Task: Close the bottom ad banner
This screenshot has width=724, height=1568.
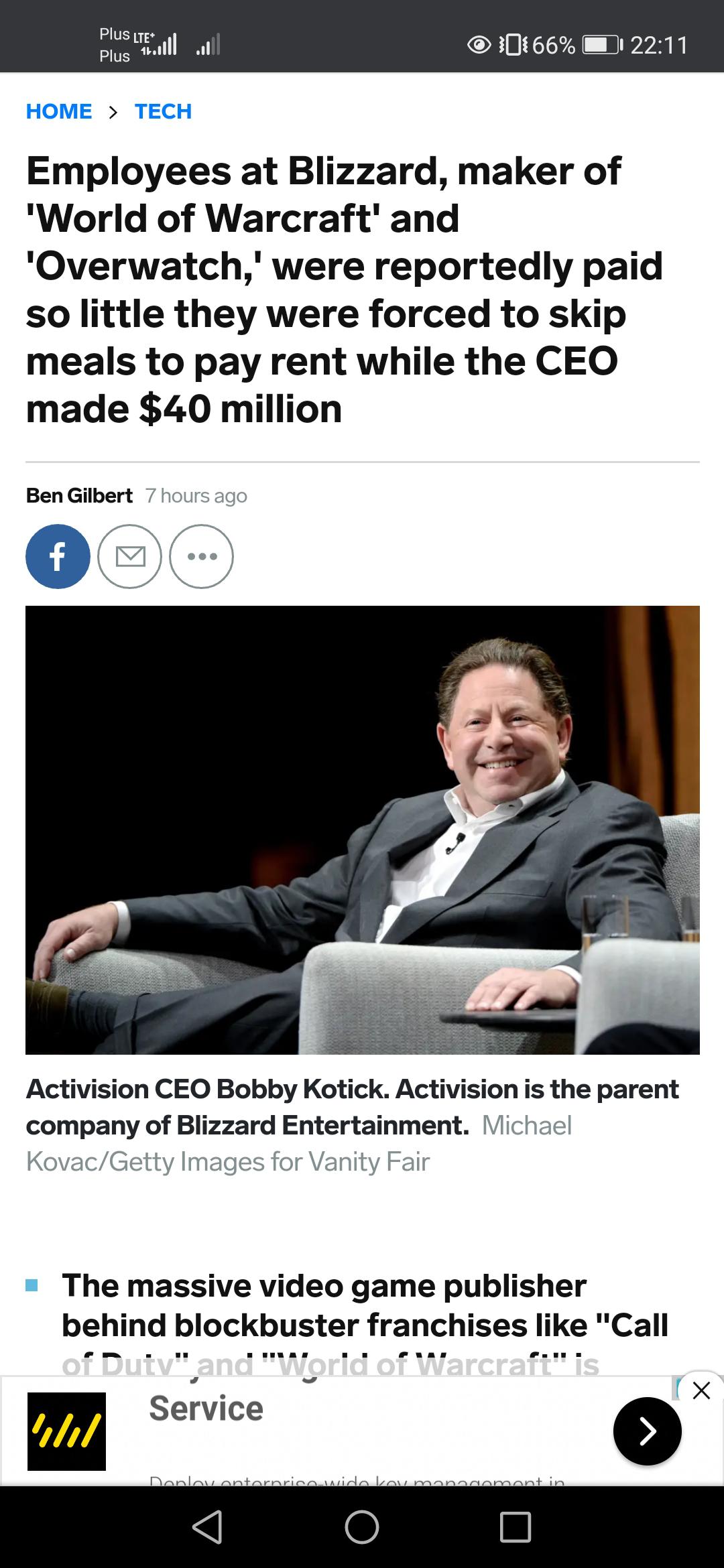Action: click(x=701, y=1391)
